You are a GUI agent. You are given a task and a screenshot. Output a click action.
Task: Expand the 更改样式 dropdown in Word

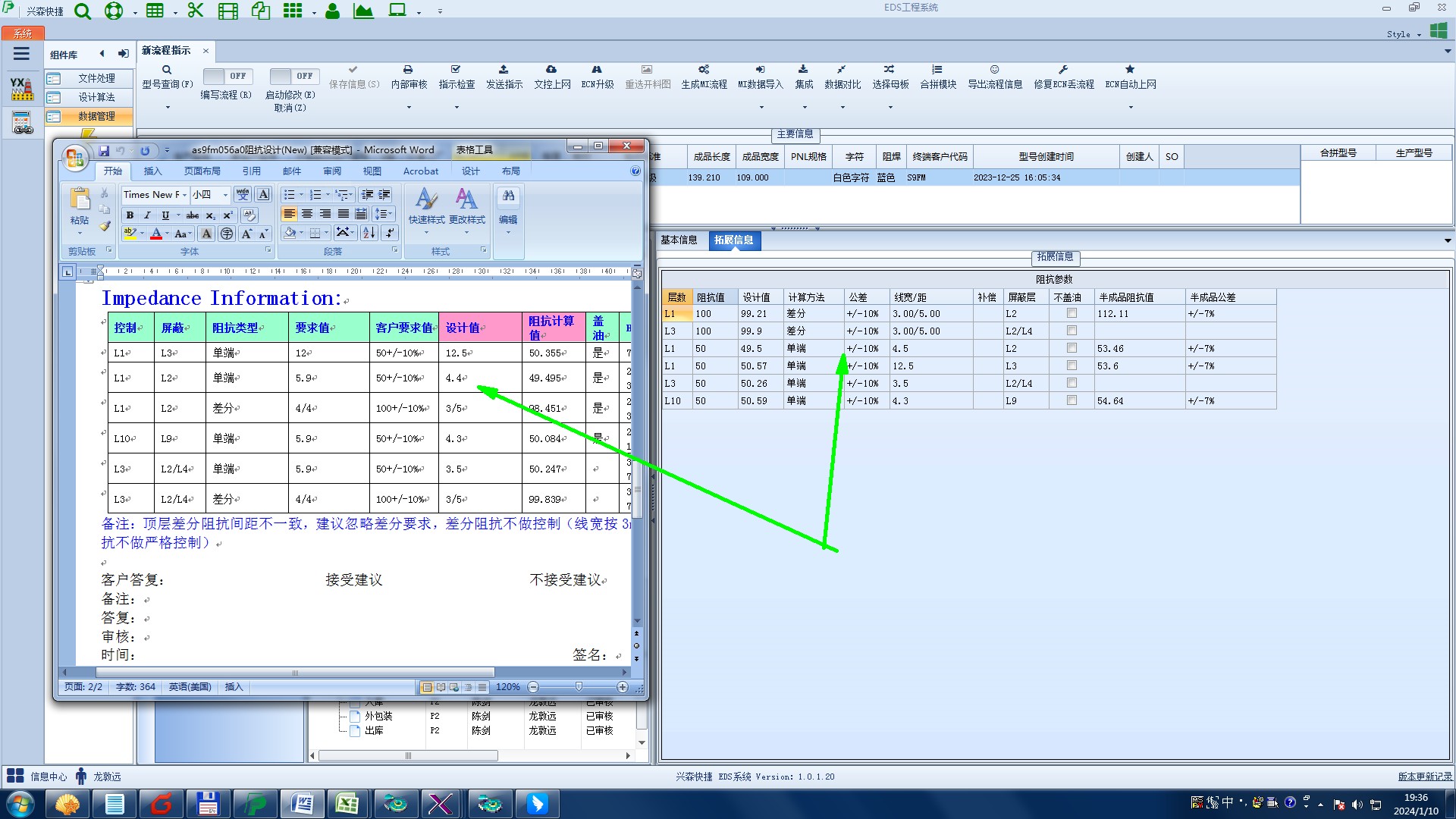point(466,232)
